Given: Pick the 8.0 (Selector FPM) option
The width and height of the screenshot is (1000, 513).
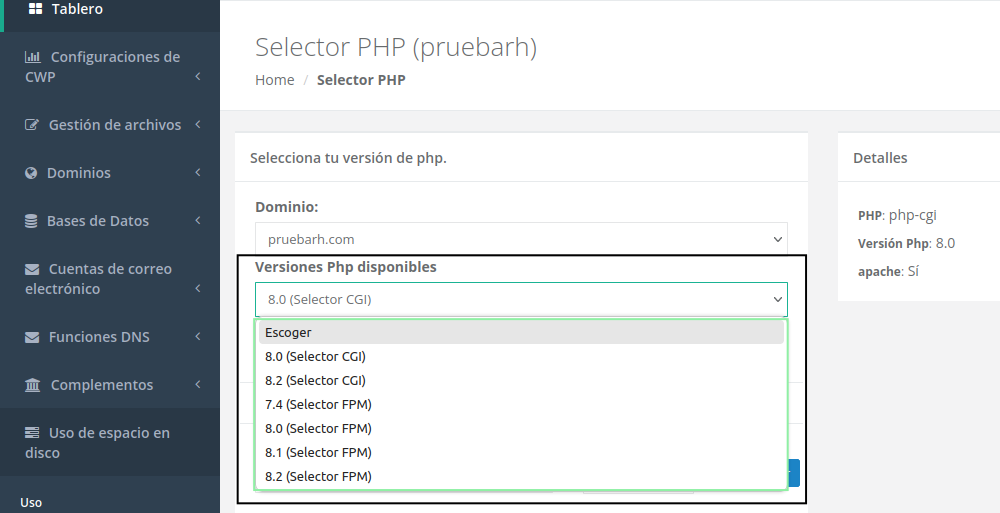Looking at the screenshot, I should click(x=319, y=428).
